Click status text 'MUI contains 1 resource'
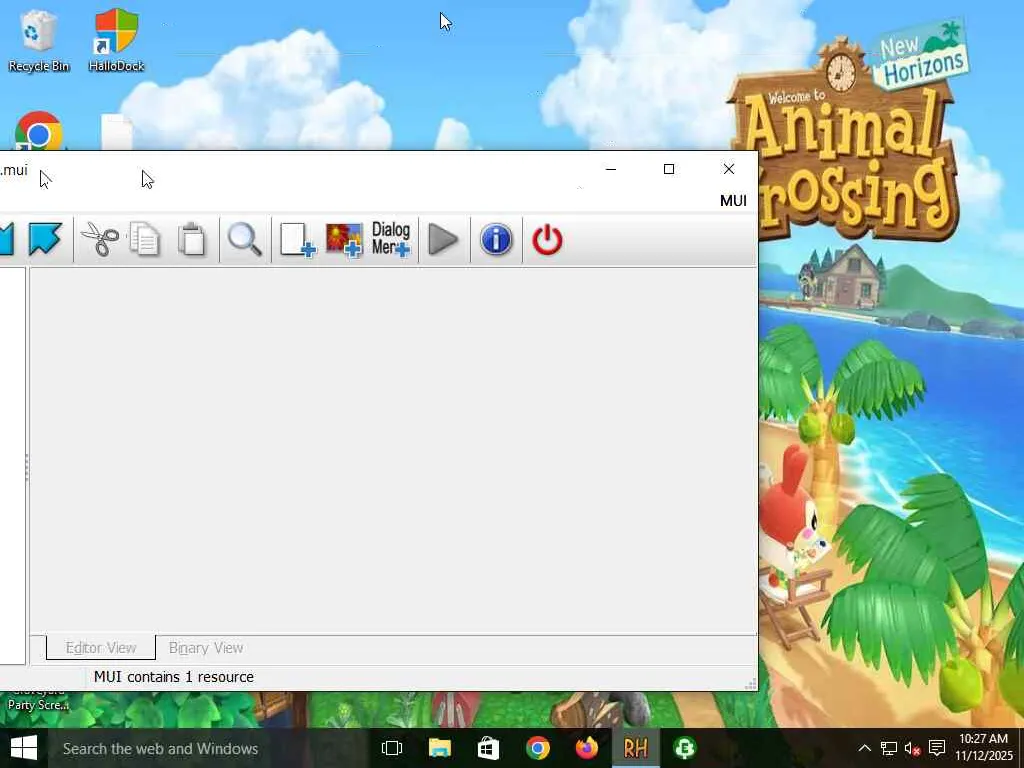Viewport: 1024px width, 768px height. (x=174, y=677)
